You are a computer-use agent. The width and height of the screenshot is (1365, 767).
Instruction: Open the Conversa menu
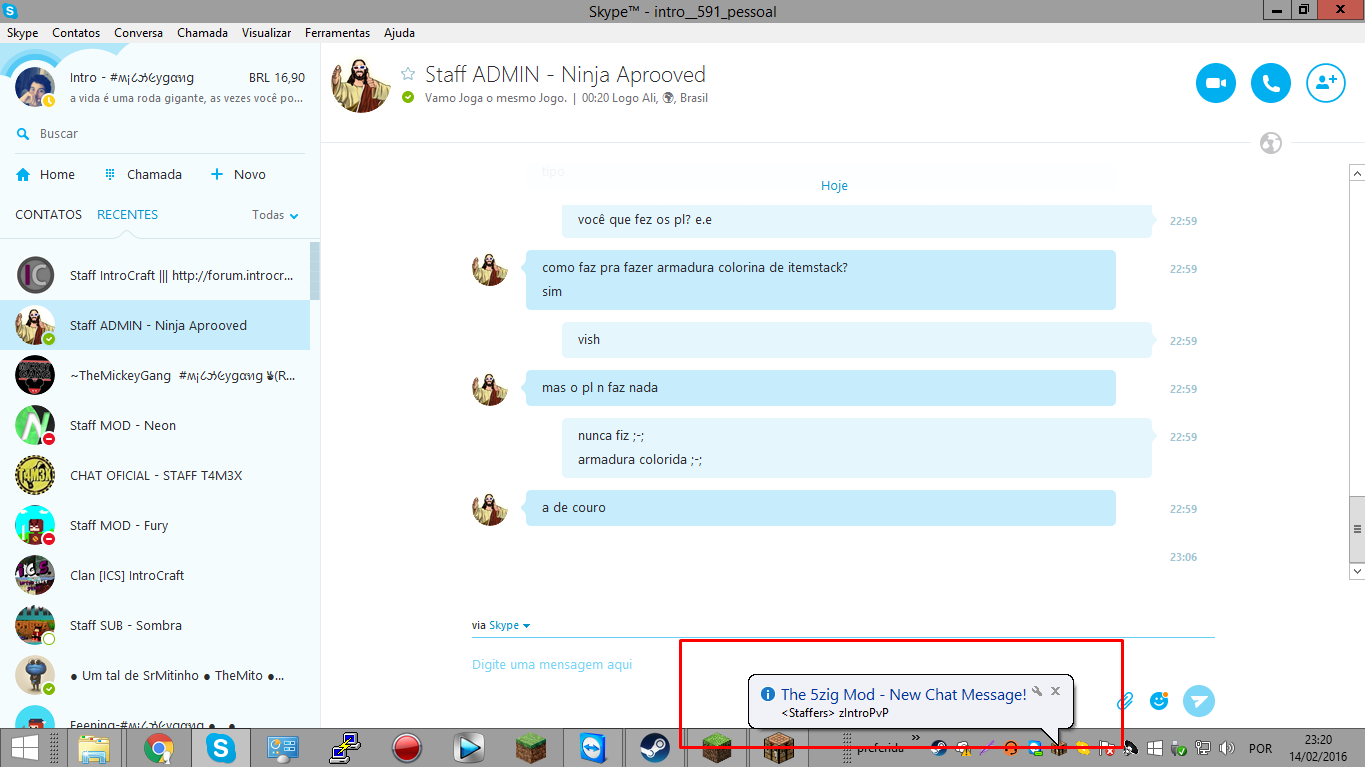(138, 33)
